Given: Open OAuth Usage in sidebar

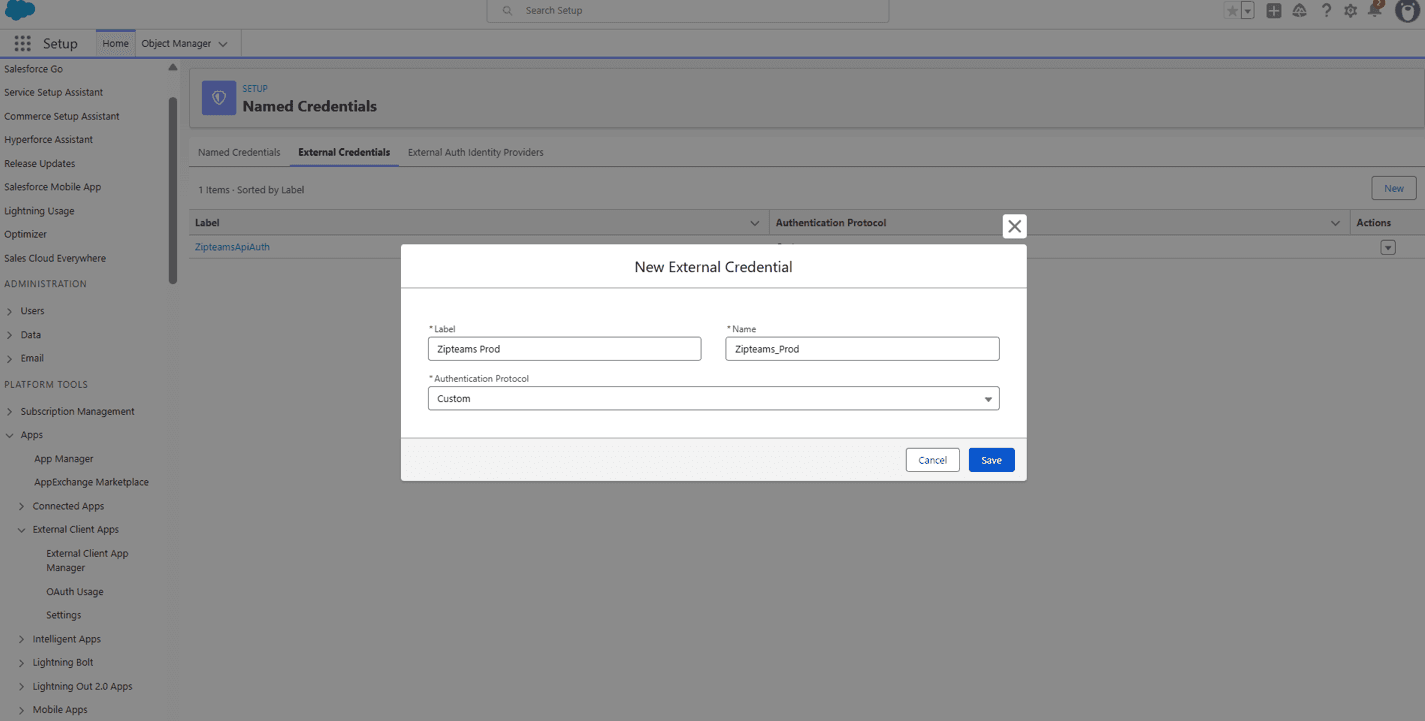Looking at the screenshot, I should (75, 592).
